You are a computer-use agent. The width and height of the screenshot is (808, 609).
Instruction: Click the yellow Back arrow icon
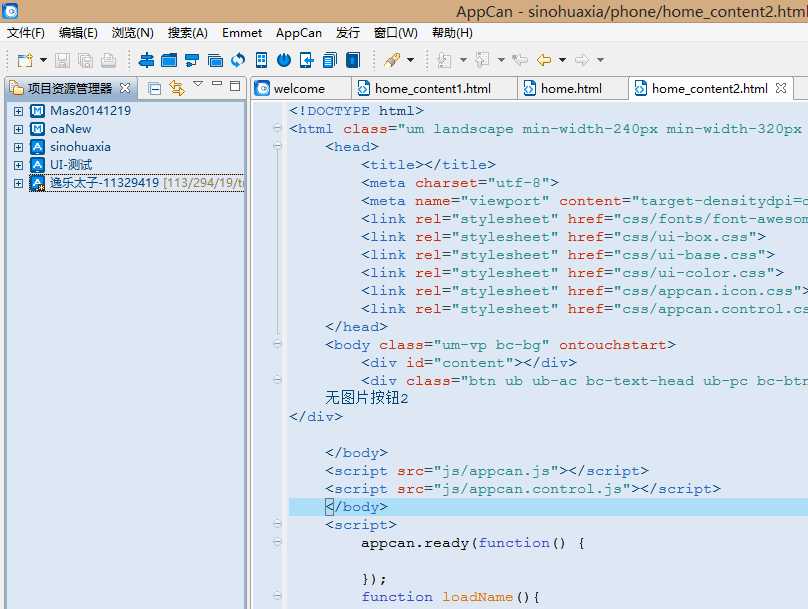point(544,60)
